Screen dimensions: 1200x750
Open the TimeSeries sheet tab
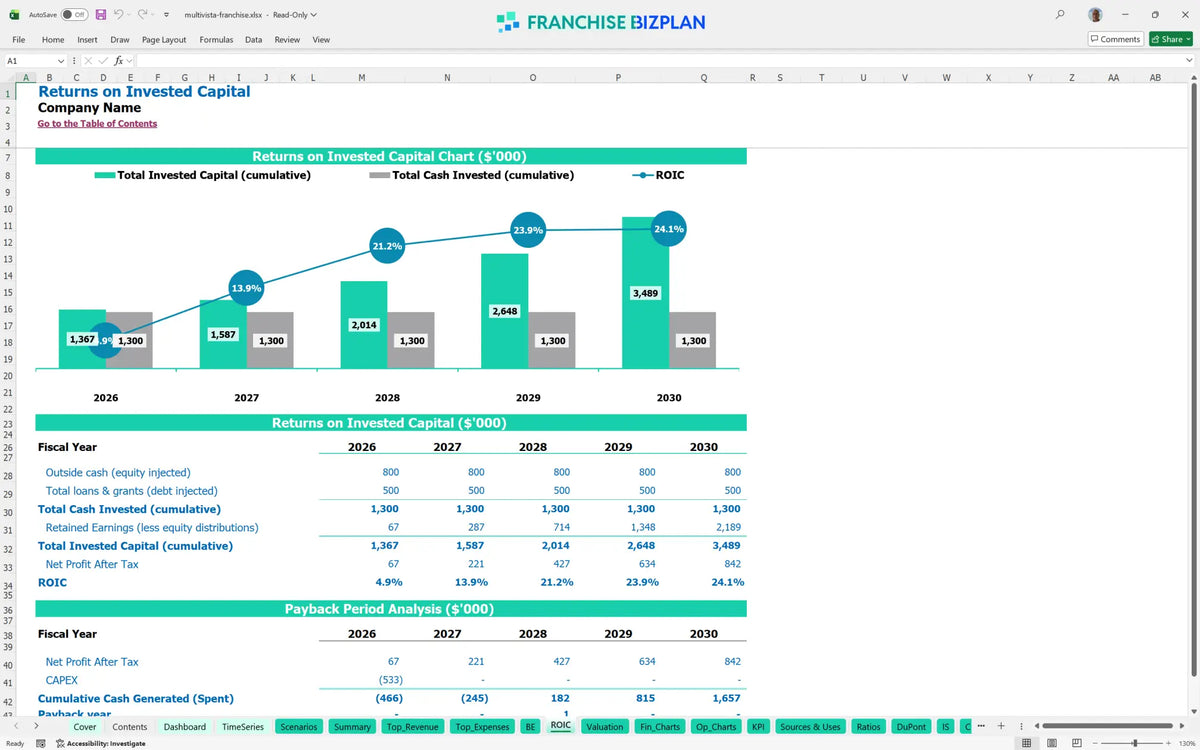click(x=243, y=727)
